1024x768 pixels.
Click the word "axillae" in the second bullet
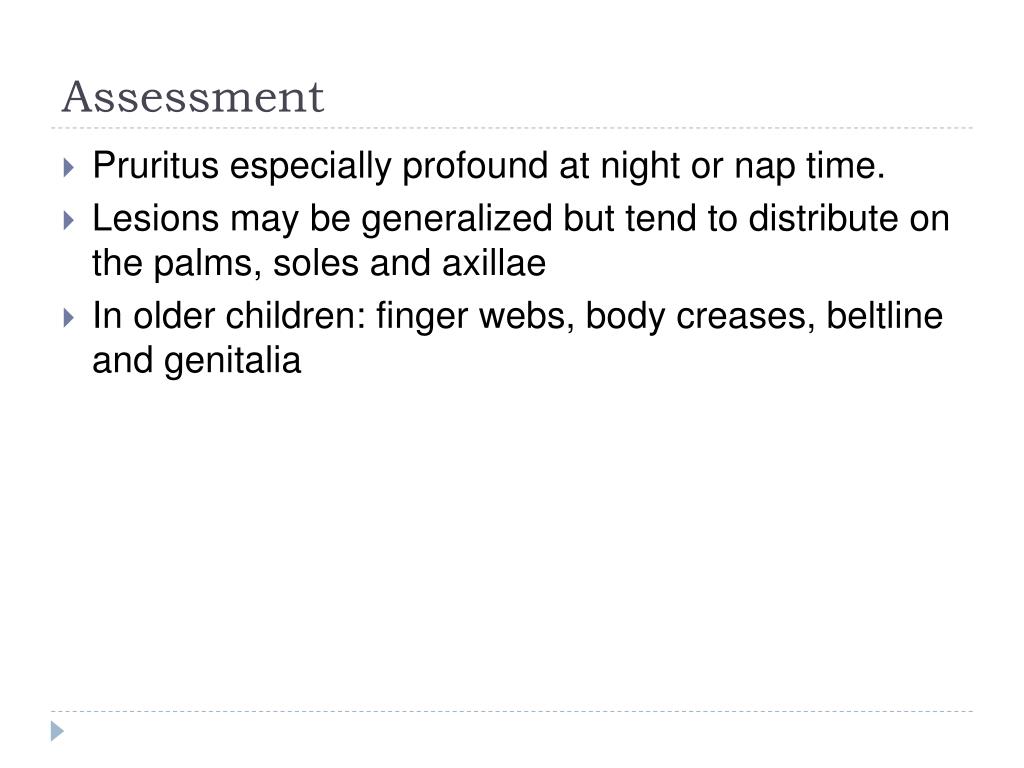point(494,263)
